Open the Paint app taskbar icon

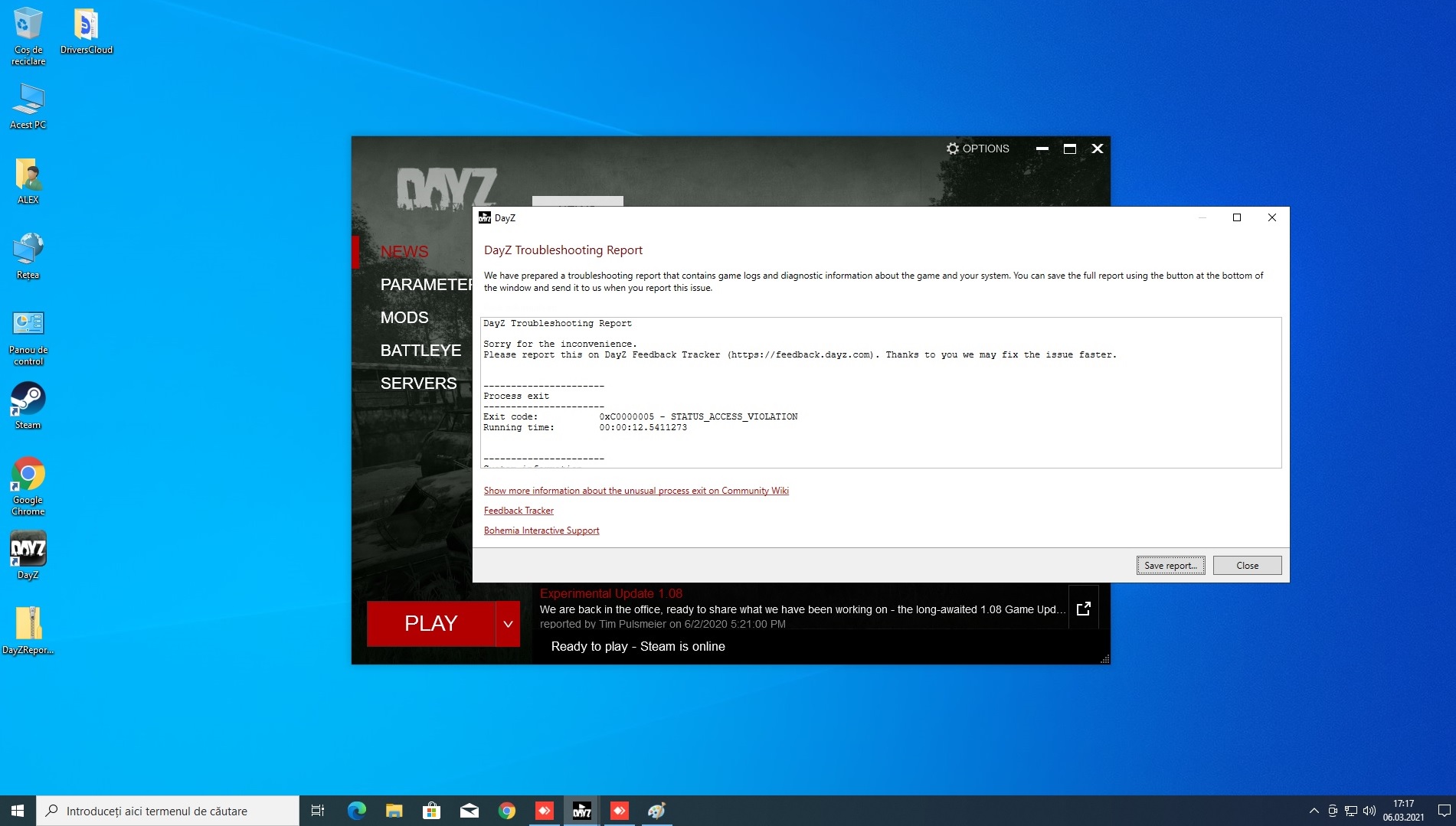pyautogui.click(x=656, y=811)
